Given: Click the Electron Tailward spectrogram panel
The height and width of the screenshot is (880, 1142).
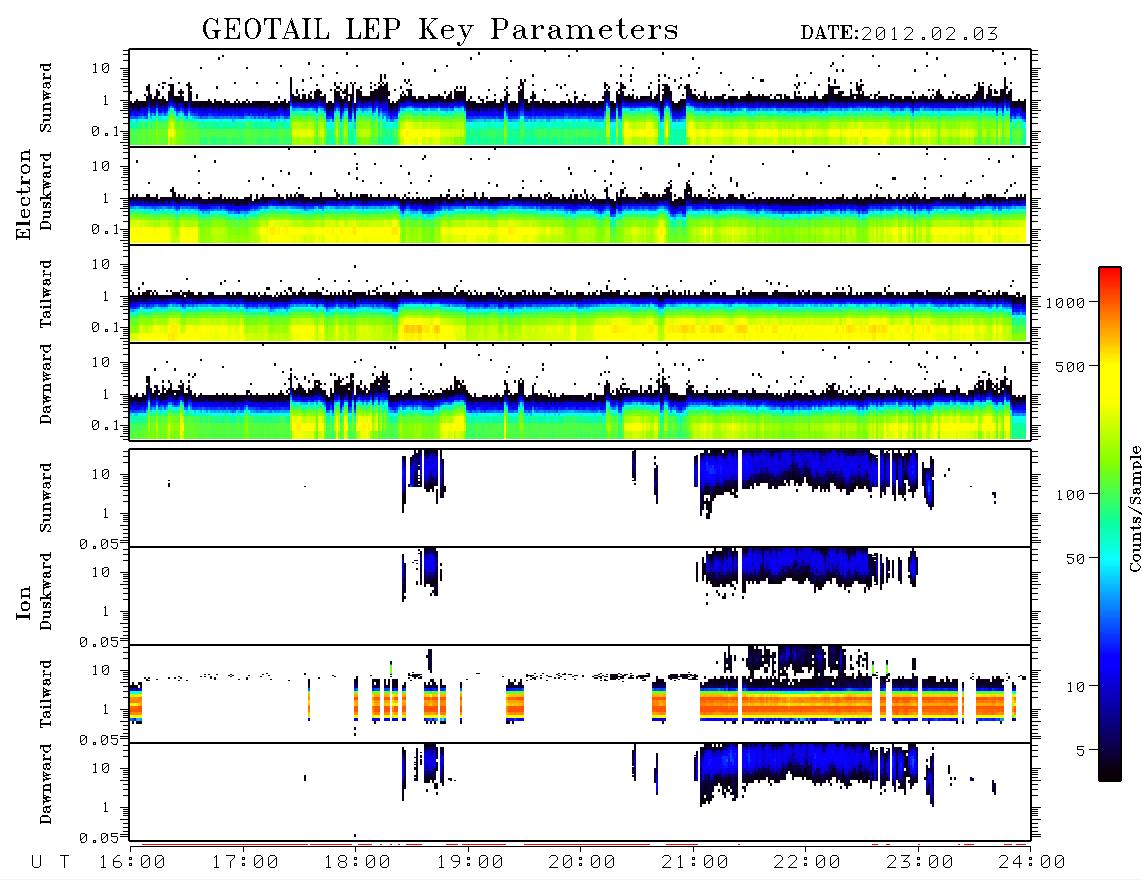Looking at the screenshot, I should 580,294.
